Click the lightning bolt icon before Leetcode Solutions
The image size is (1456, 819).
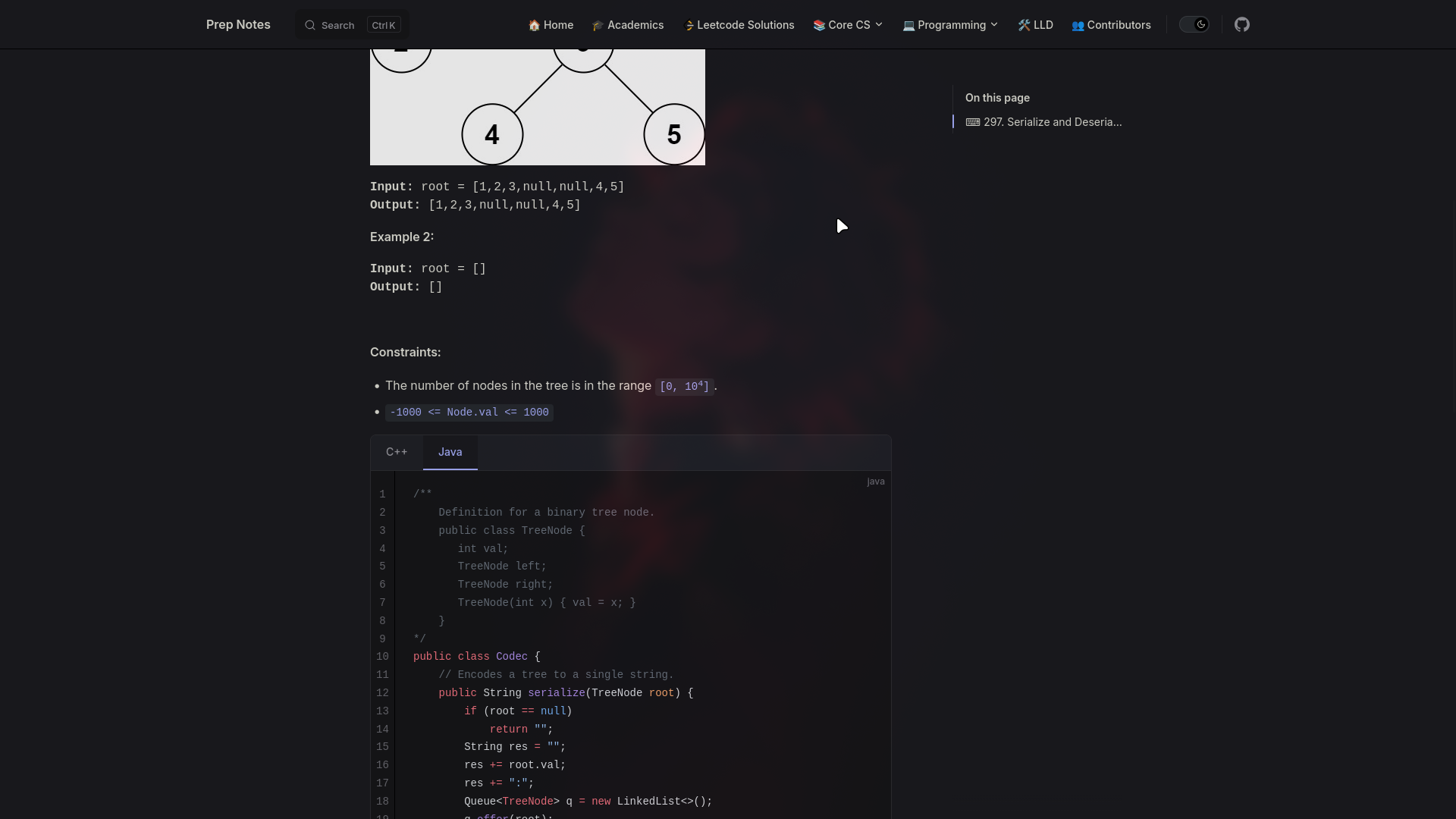[x=689, y=25]
